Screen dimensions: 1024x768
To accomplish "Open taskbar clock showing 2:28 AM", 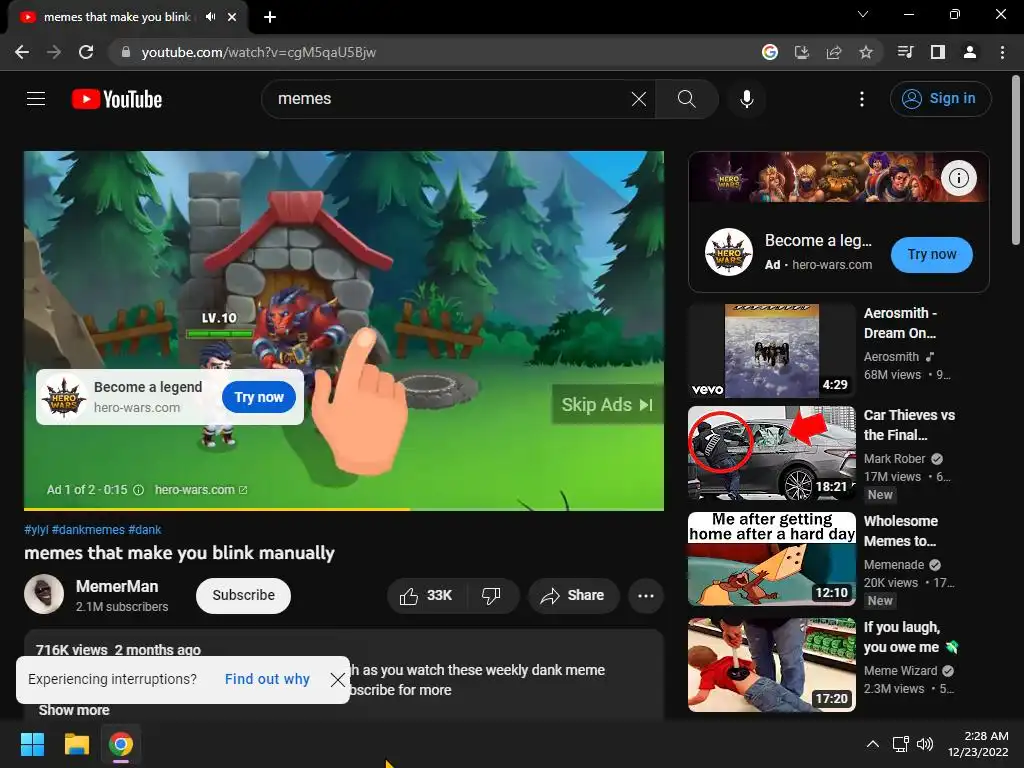I will [x=978, y=744].
